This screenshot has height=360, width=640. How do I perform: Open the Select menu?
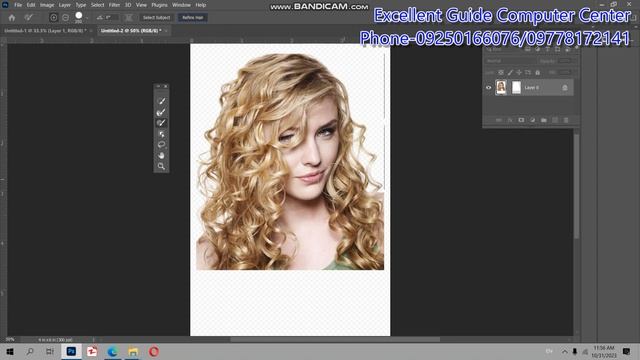coord(98,5)
